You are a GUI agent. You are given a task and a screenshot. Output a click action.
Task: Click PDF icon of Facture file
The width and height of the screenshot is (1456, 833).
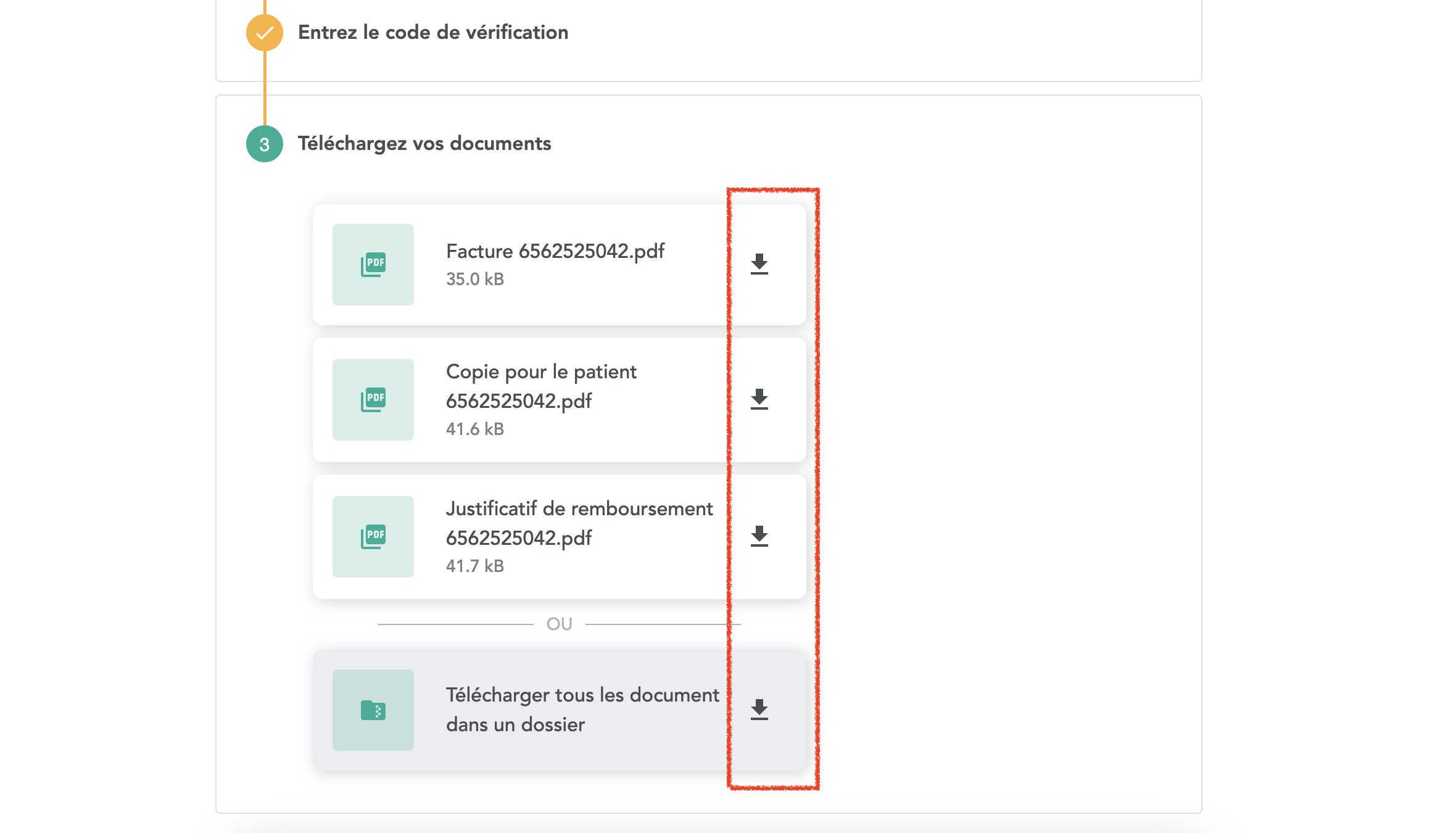373,265
